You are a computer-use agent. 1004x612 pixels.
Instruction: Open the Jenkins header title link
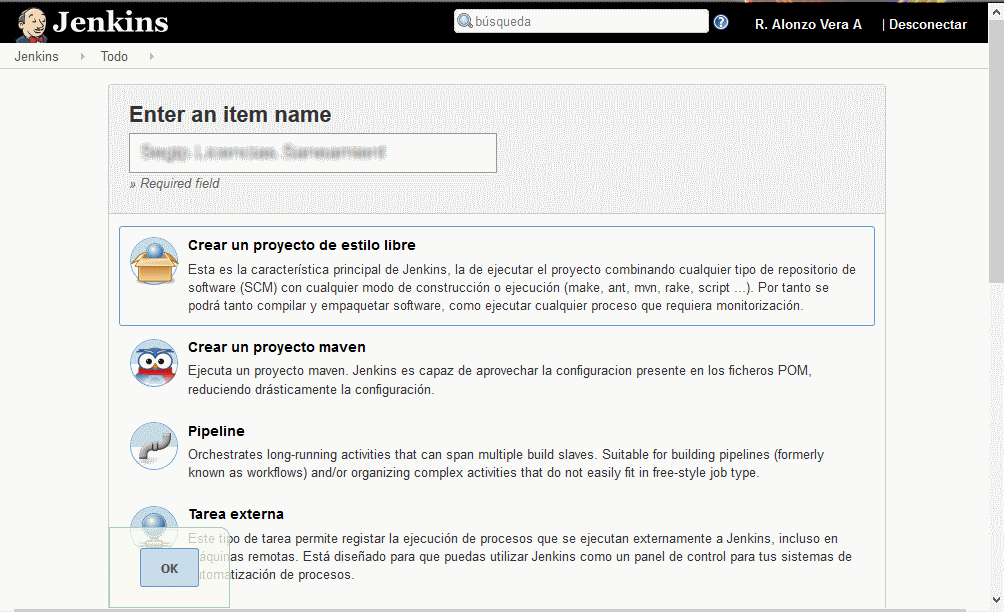[x=110, y=22]
